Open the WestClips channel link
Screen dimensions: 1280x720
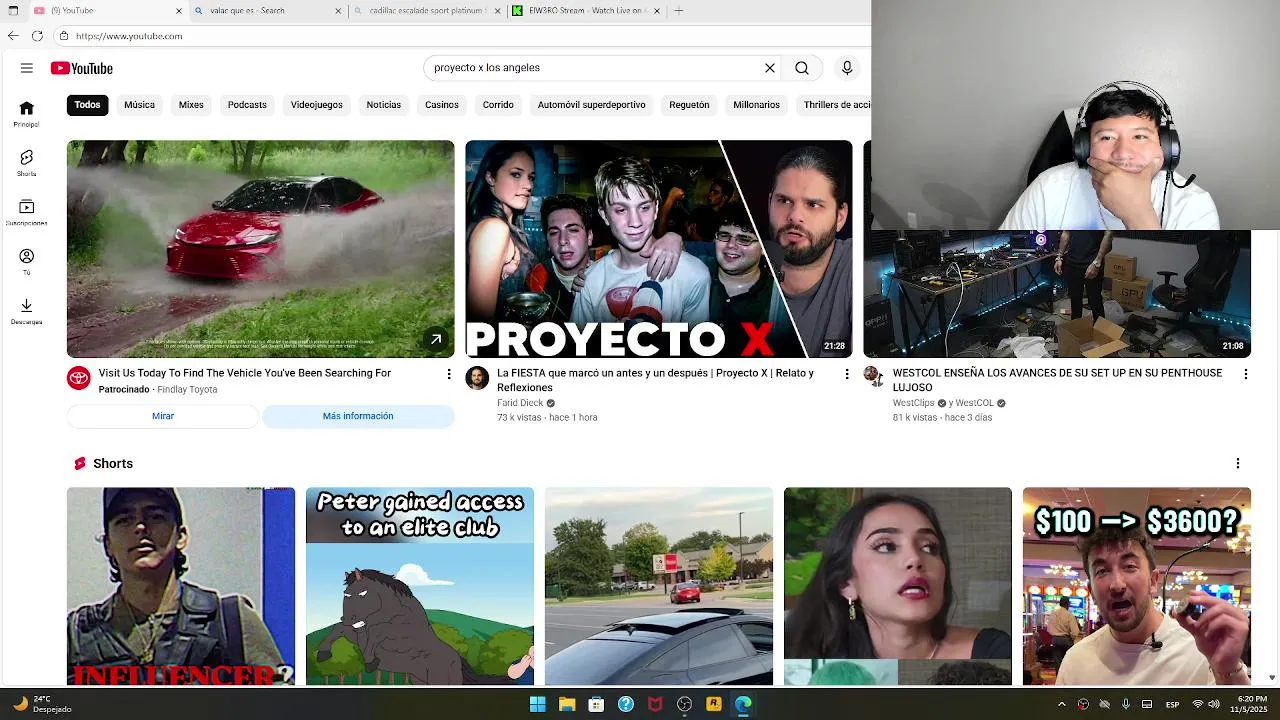tap(913, 403)
